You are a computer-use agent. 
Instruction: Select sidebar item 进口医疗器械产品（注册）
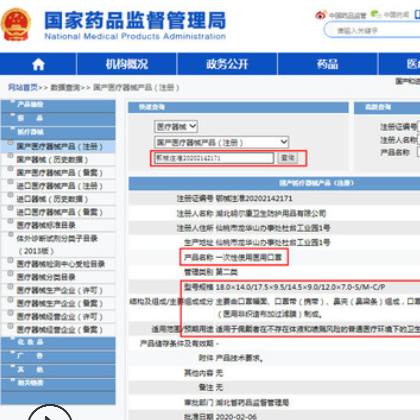[x=59, y=186]
